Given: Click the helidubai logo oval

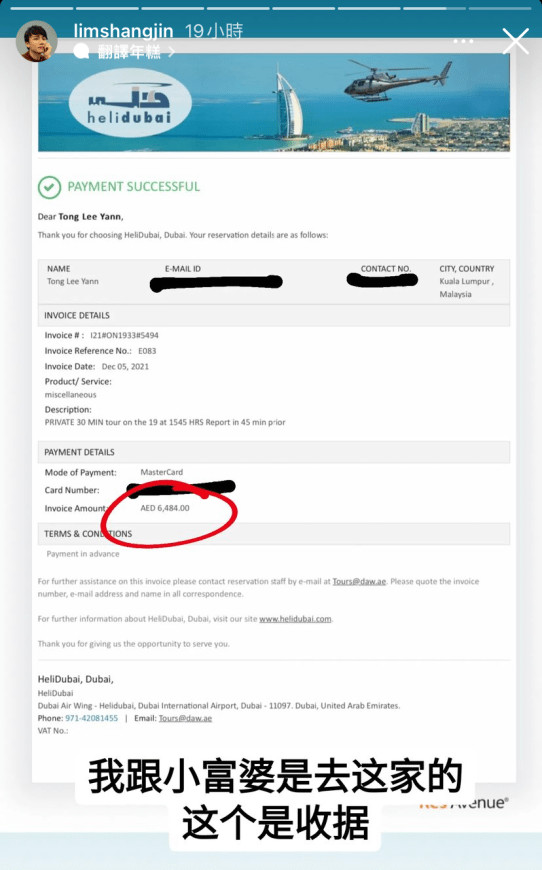Looking at the screenshot, I should coord(130,103).
